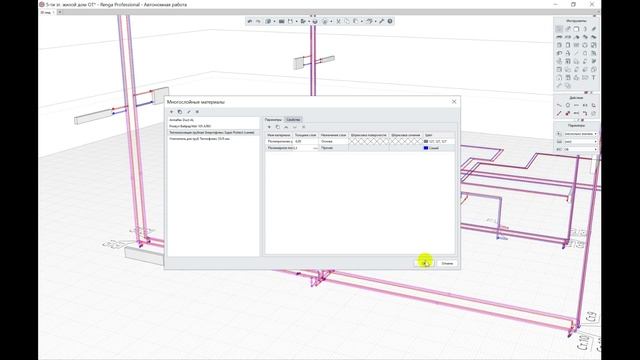Select the Text (T) tool in Инструменты panel

click(x=593, y=78)
